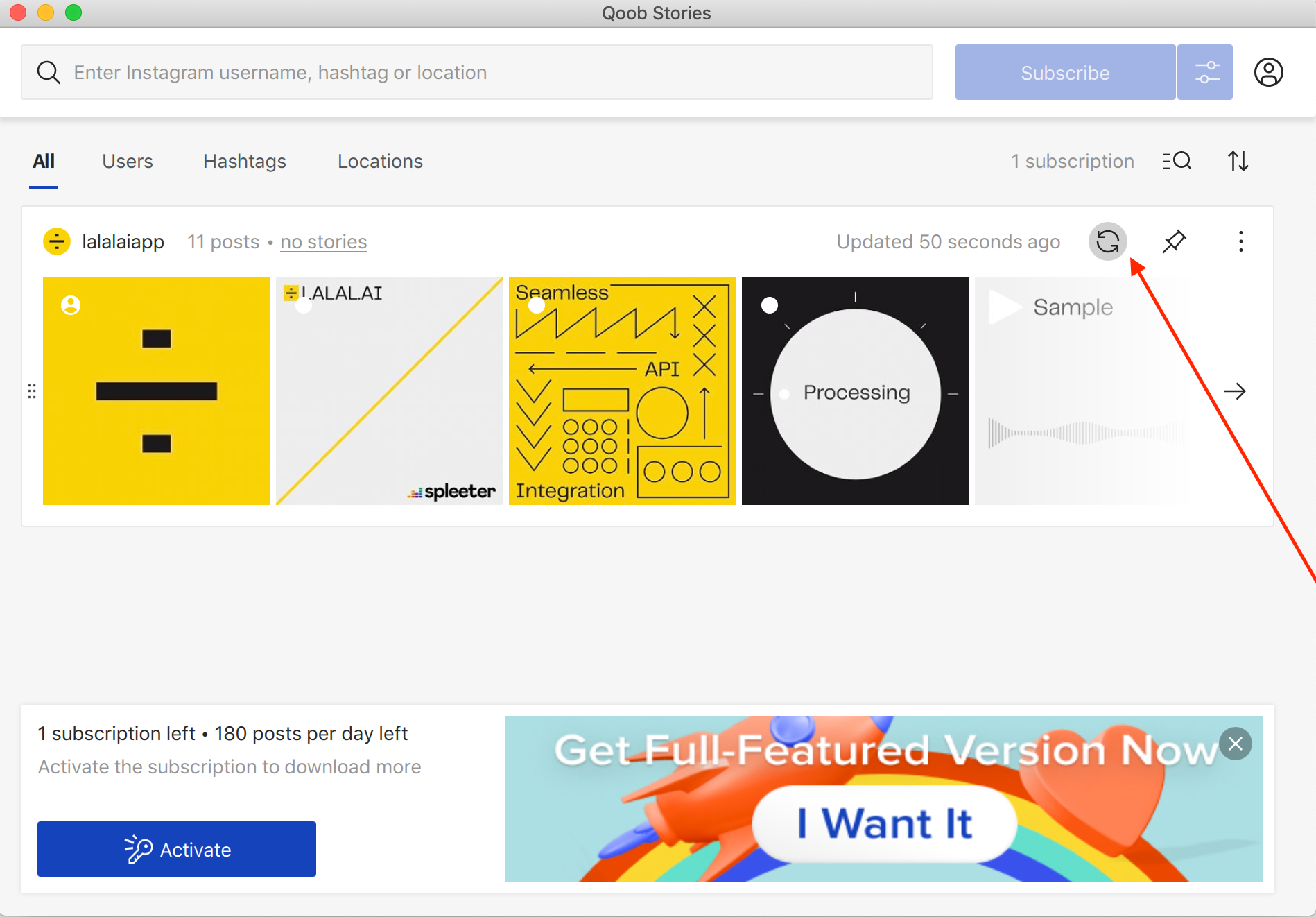Click the drag handle dots beside posts

point(32,391)
